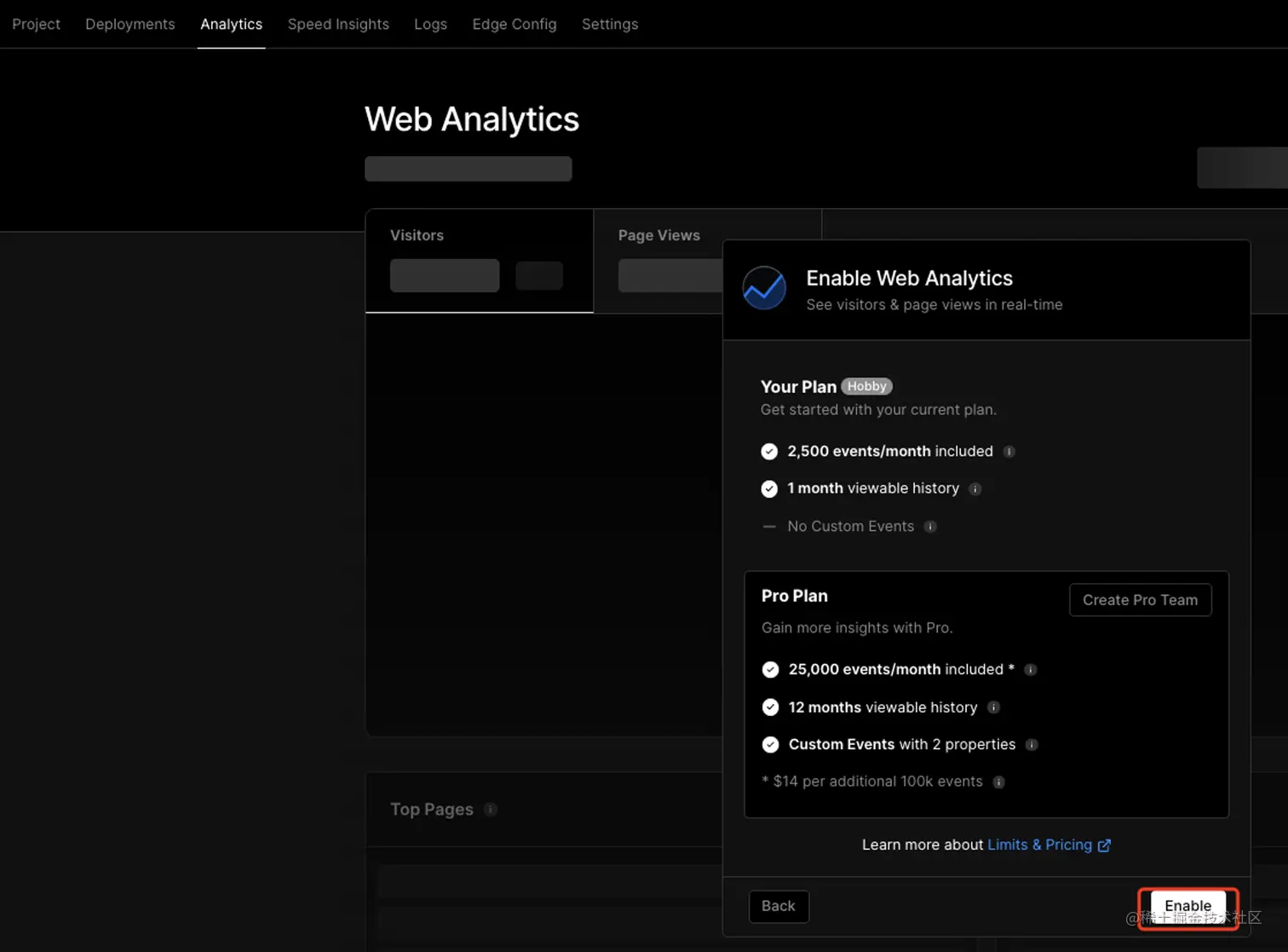
Task: Open the Edge Config tab
Action: (x=515, y=24)
